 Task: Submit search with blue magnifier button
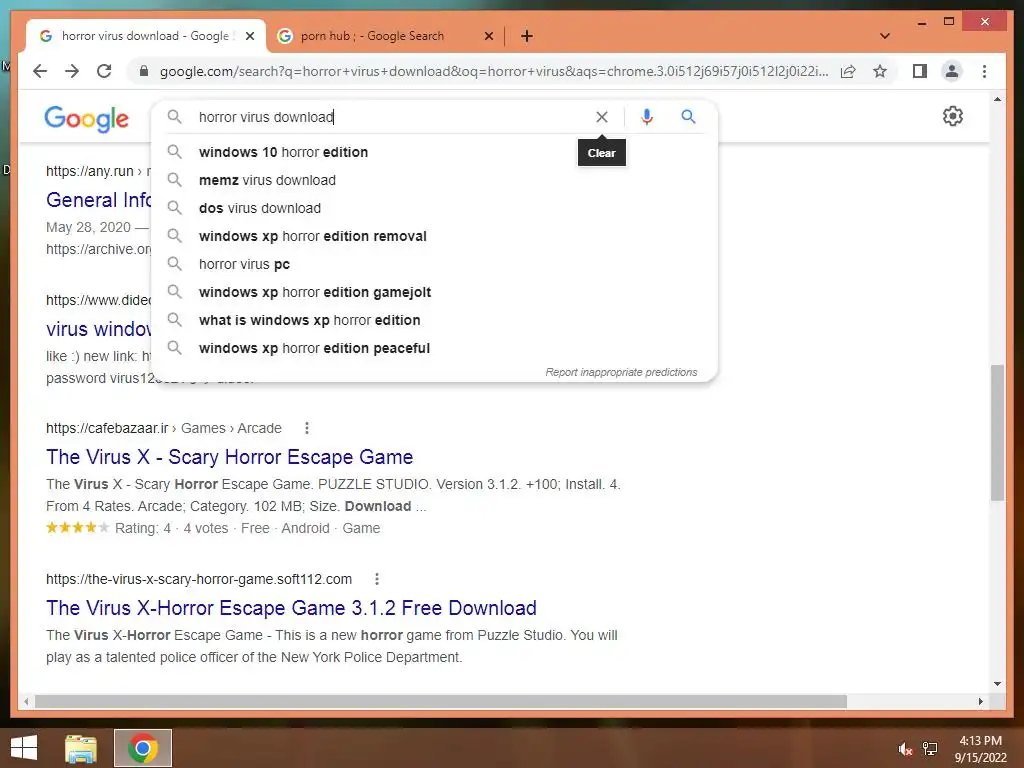(x=688, y=117)
